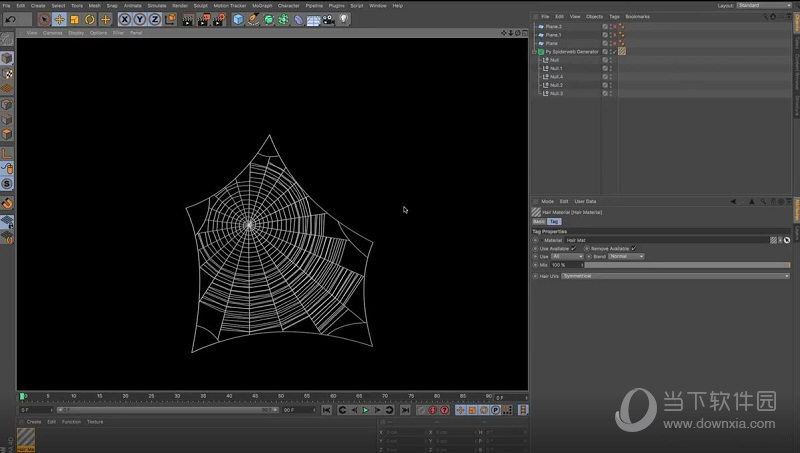Open the File menu in main menu bar
800x453 pixels.
point(7,6)
